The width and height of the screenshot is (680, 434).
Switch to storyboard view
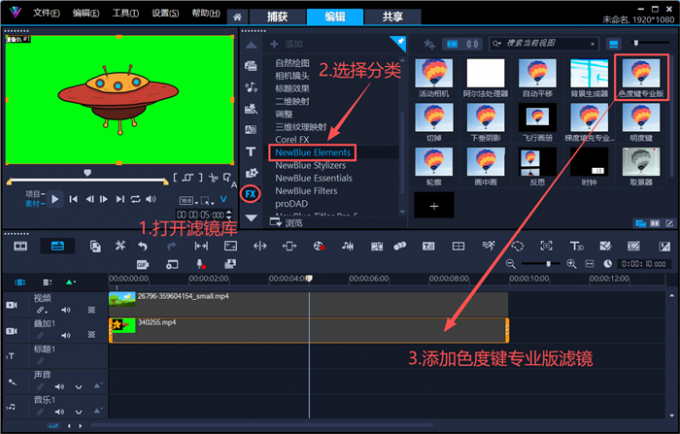coord(20,246)
